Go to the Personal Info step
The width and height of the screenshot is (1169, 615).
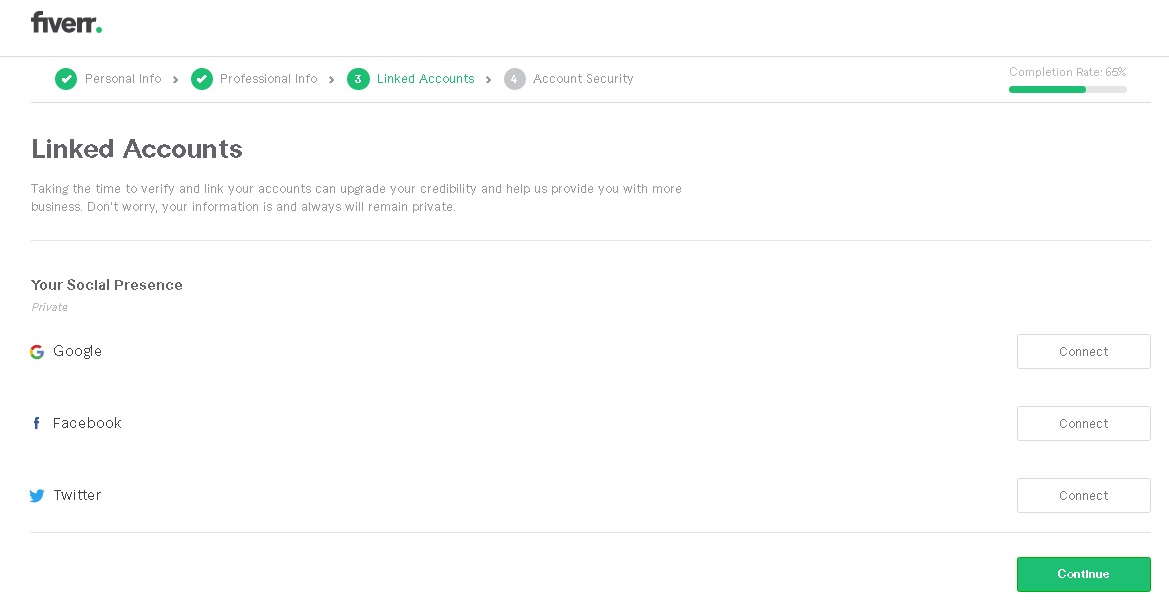click(x=123, y=78)
